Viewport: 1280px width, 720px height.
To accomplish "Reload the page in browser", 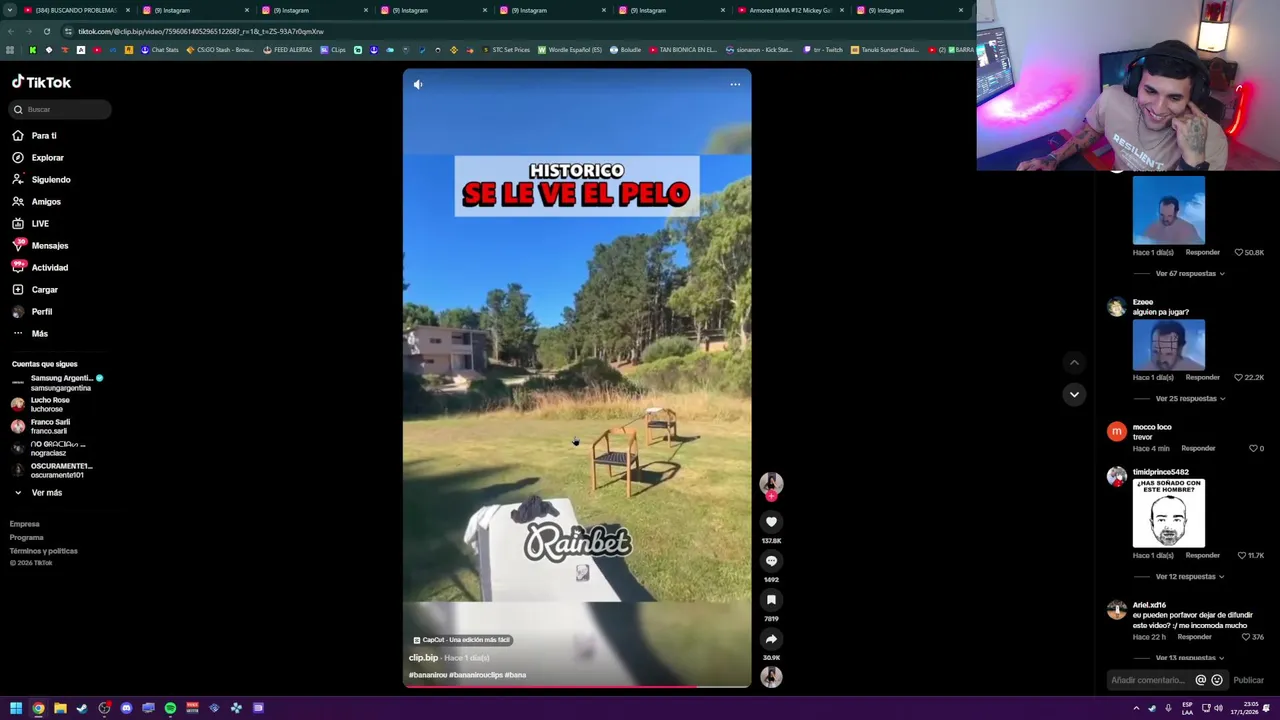I will [45, 31].
